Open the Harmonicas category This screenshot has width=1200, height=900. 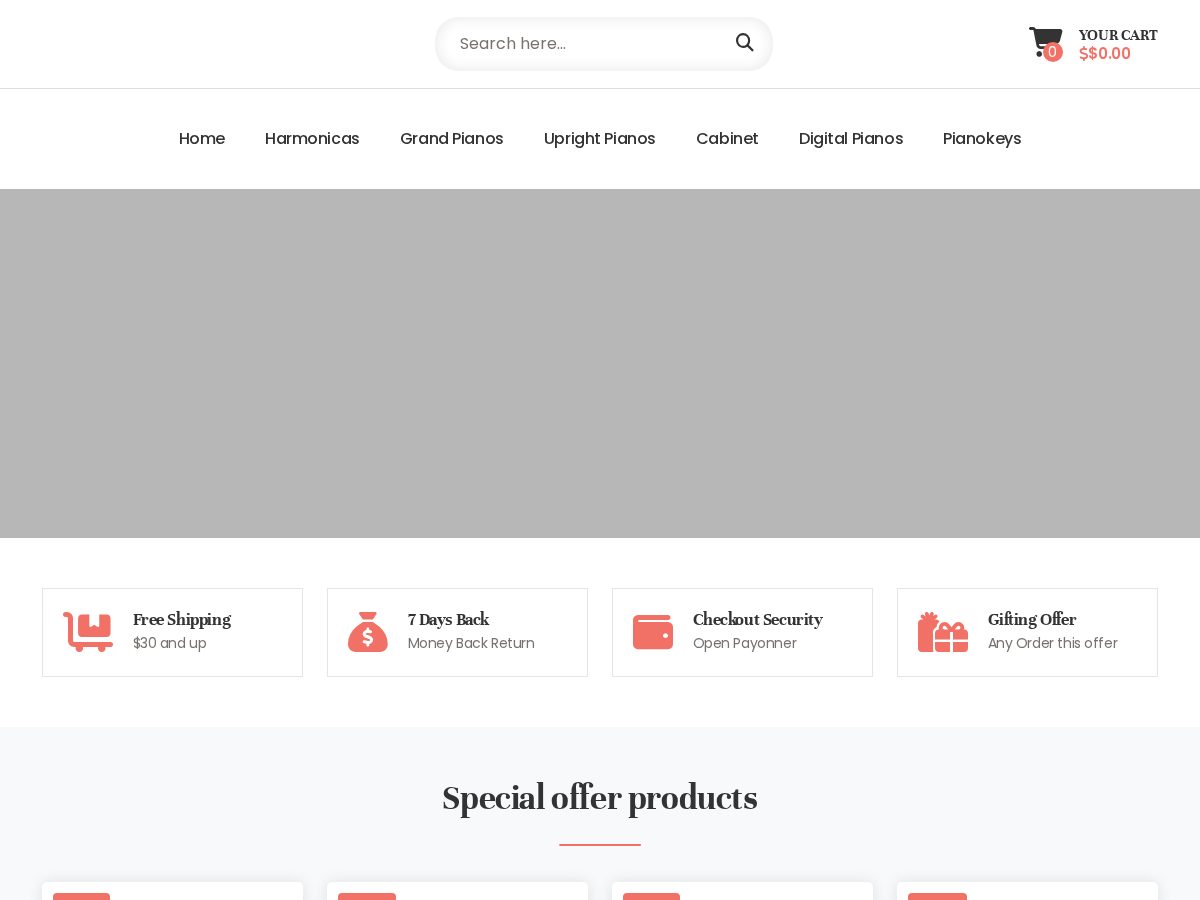tap(312, 138)
